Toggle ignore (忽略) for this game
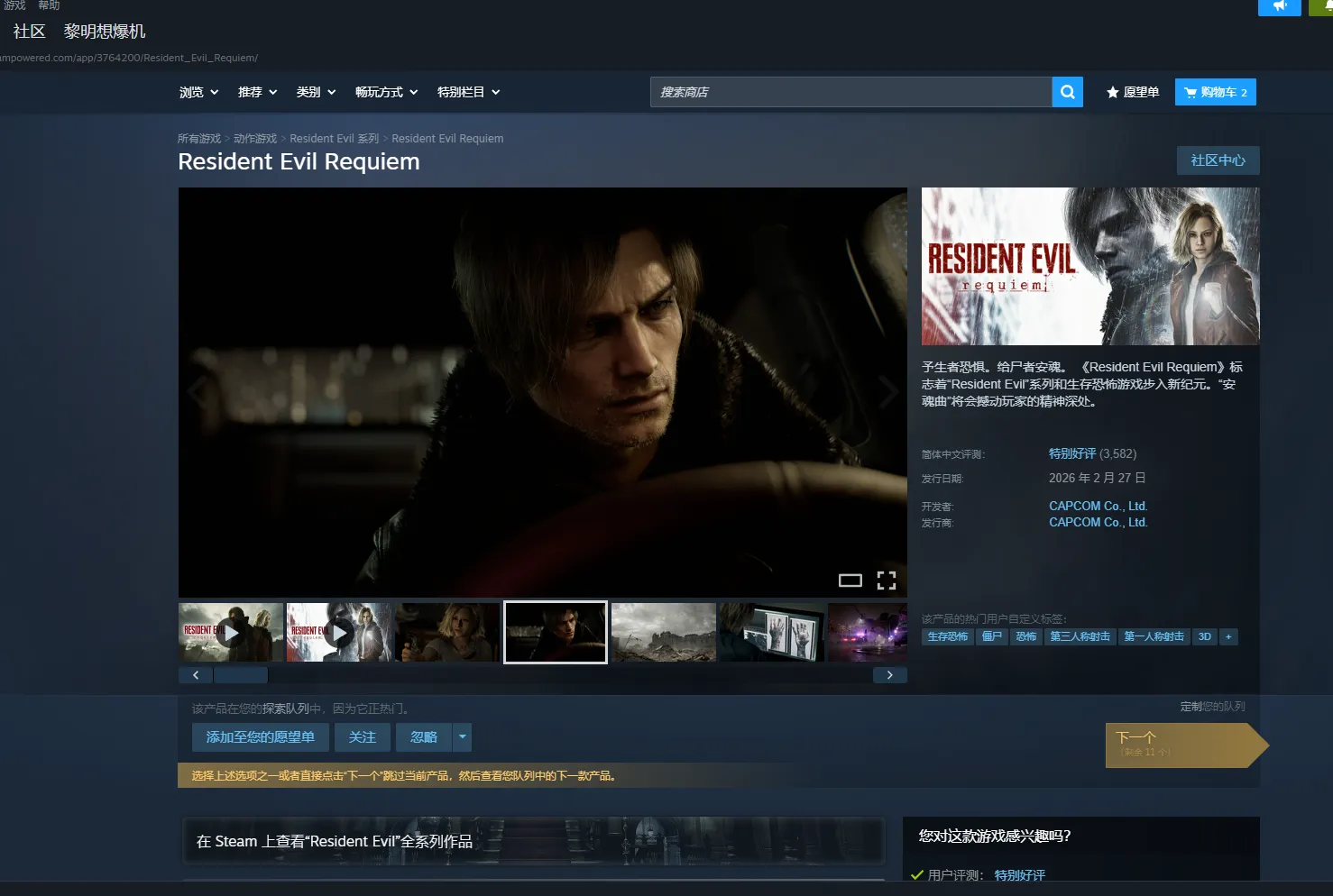 pyautogui.click(x=423, y=737)
